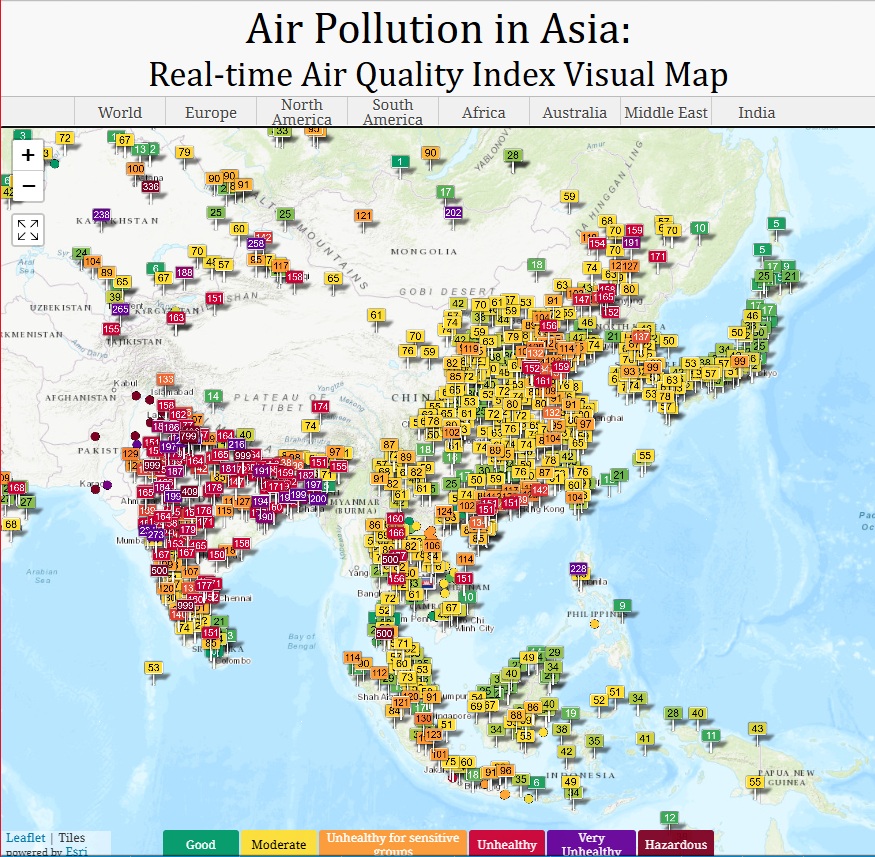Click the purple Very Unhealthy legend swatch

[591, 844]
